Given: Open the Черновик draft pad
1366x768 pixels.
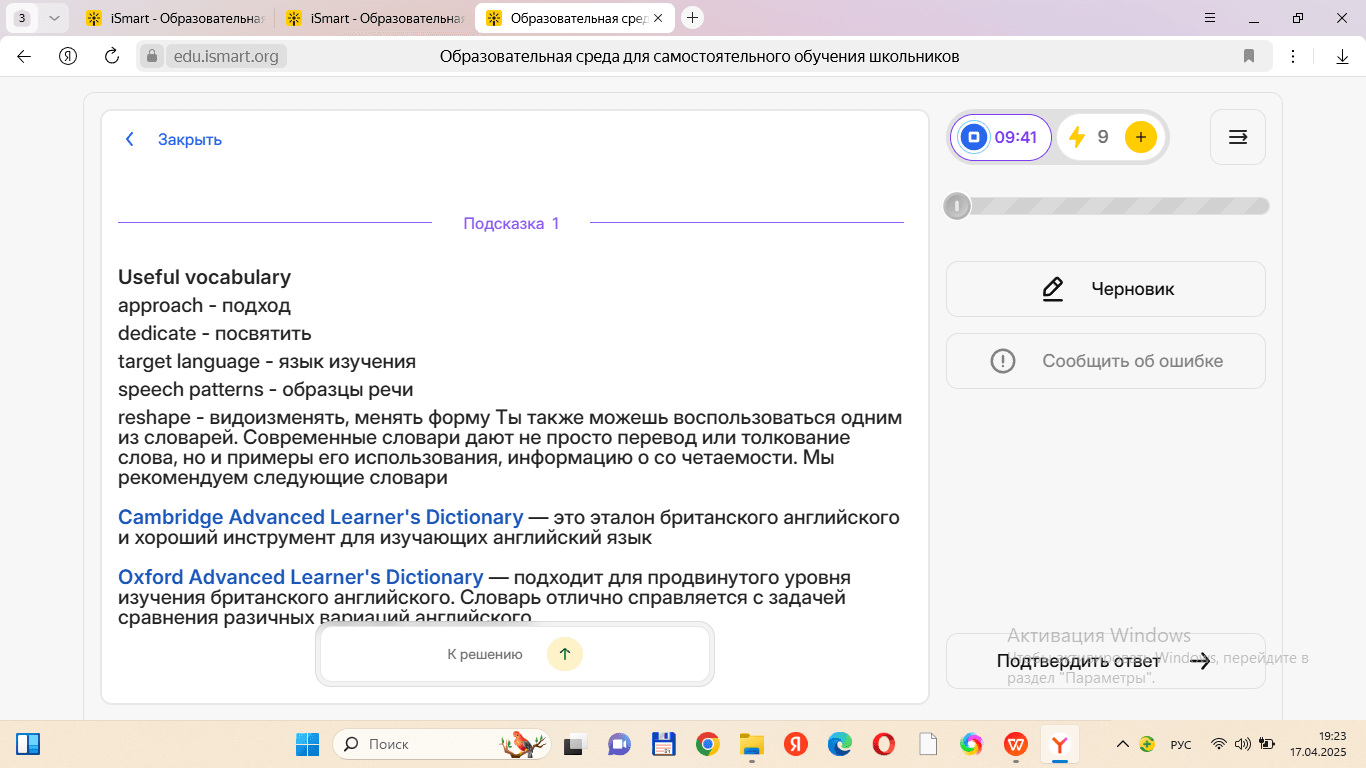Looking at the screenshot, I should point(1106,289).
